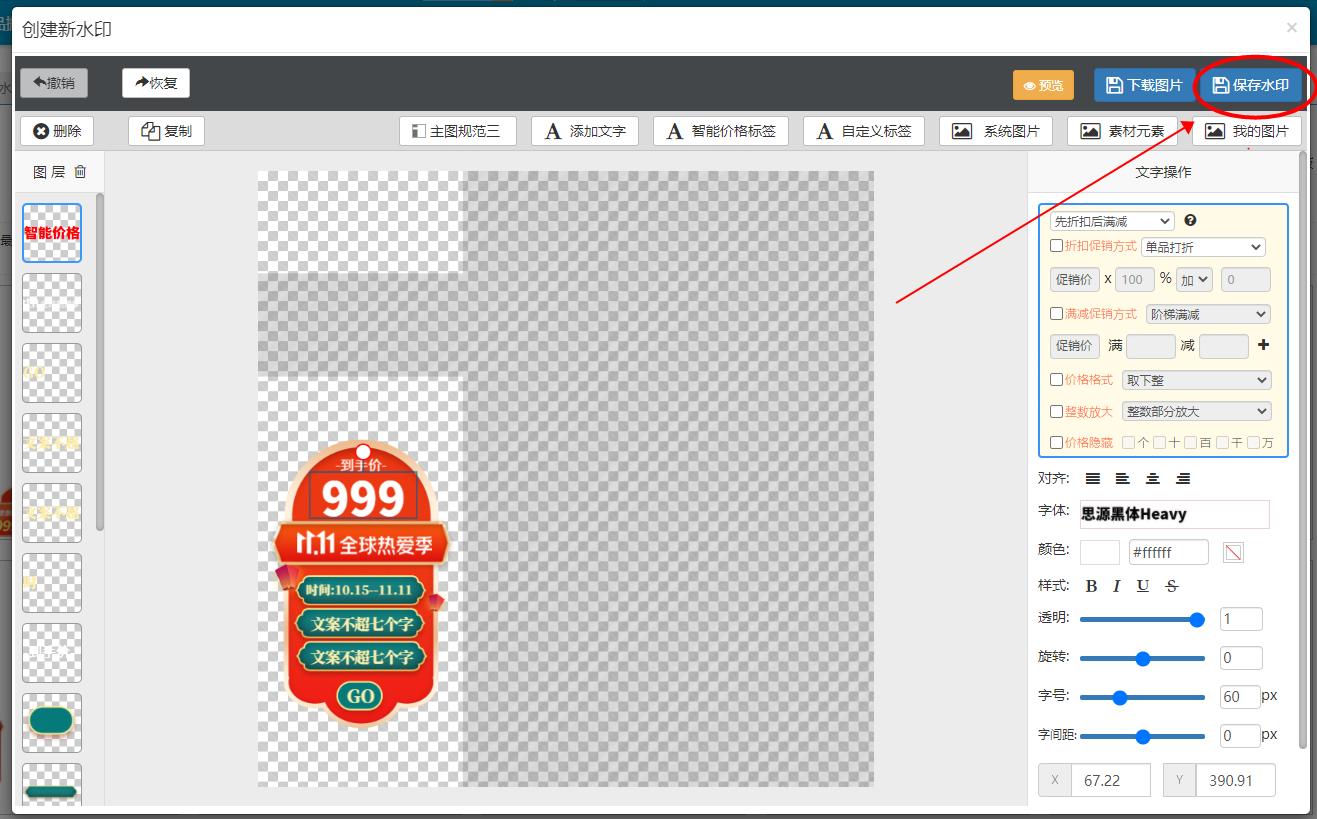
Task: Insert a 智能价格标签 smart price tag
Action: click(721, 131)
